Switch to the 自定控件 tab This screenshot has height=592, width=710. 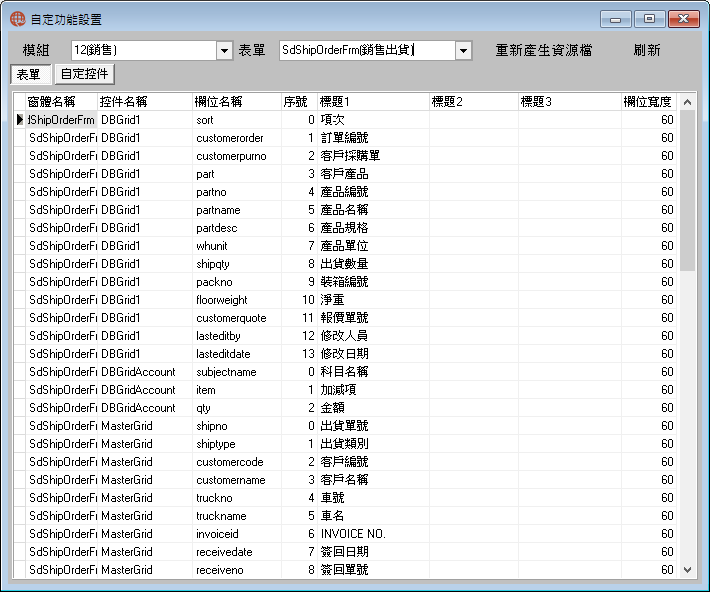pos(84,74)
